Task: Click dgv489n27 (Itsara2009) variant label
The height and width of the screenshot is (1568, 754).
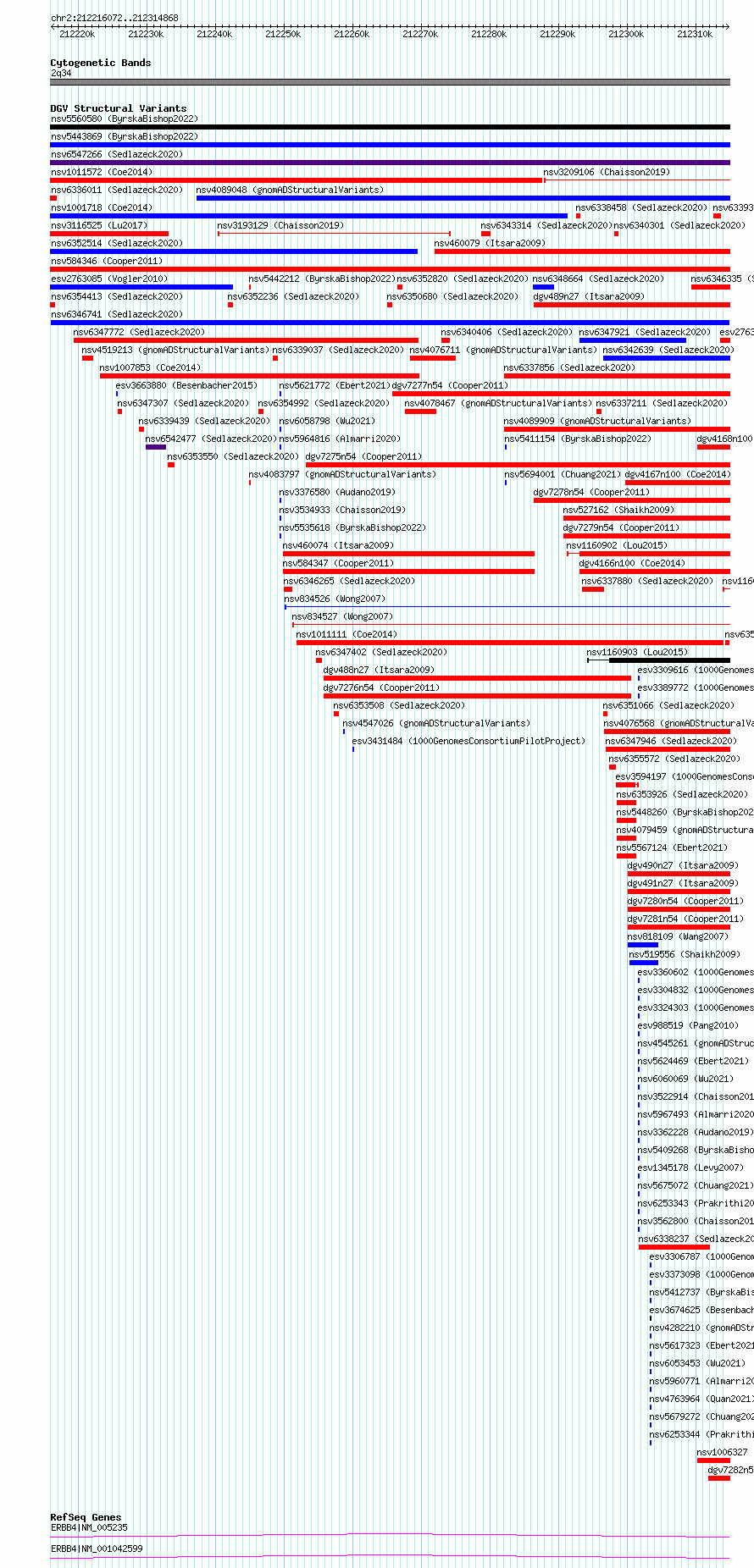Action: (x=589, y=296)
